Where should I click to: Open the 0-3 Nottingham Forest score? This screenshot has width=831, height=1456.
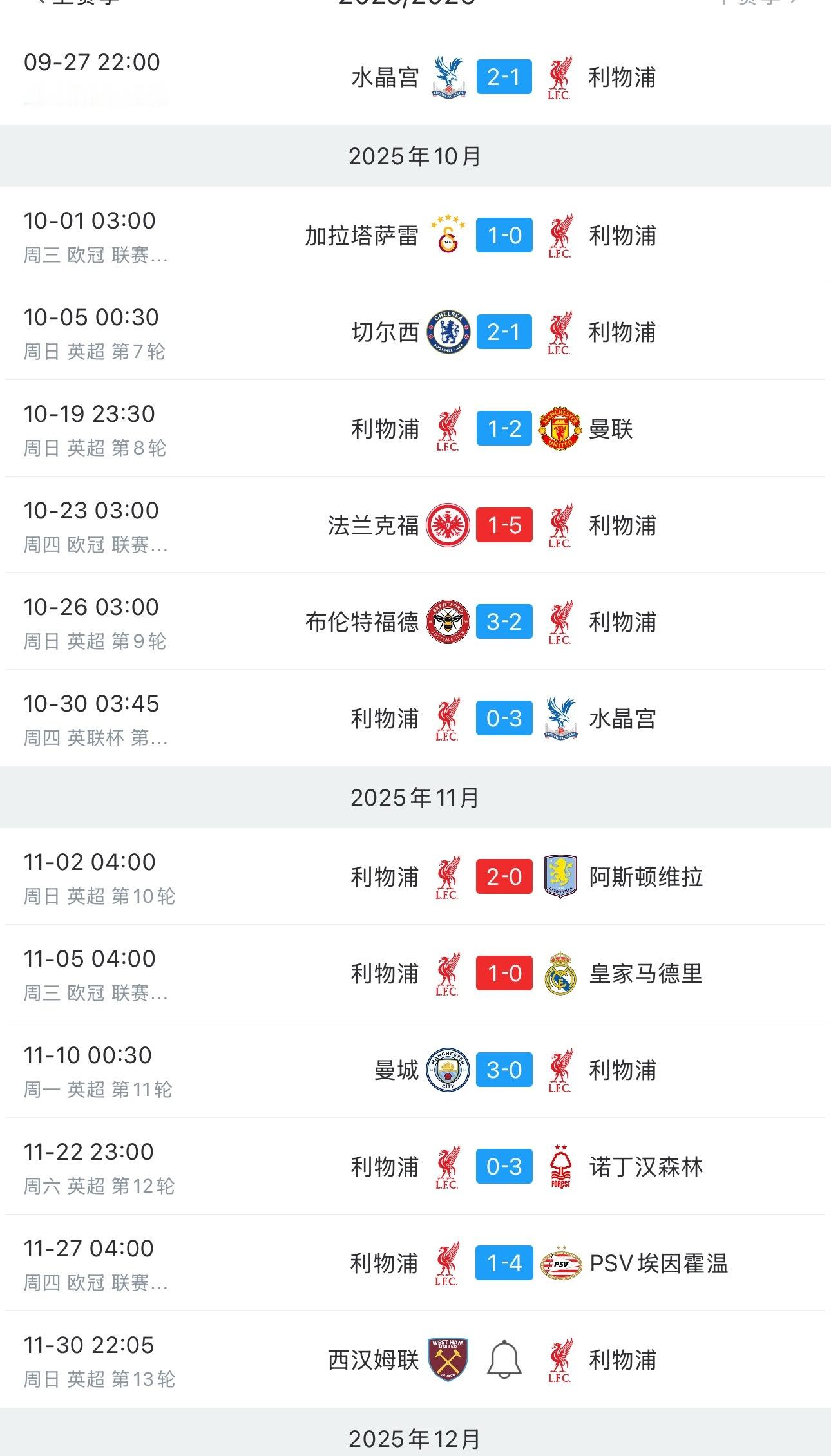coord(504,1166)
